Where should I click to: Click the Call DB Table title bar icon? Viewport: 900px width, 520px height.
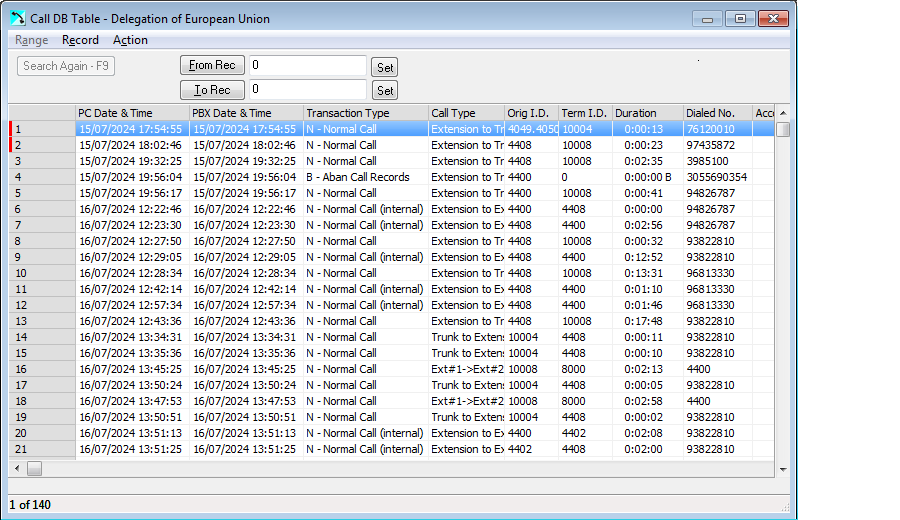[x=18, y=19]
